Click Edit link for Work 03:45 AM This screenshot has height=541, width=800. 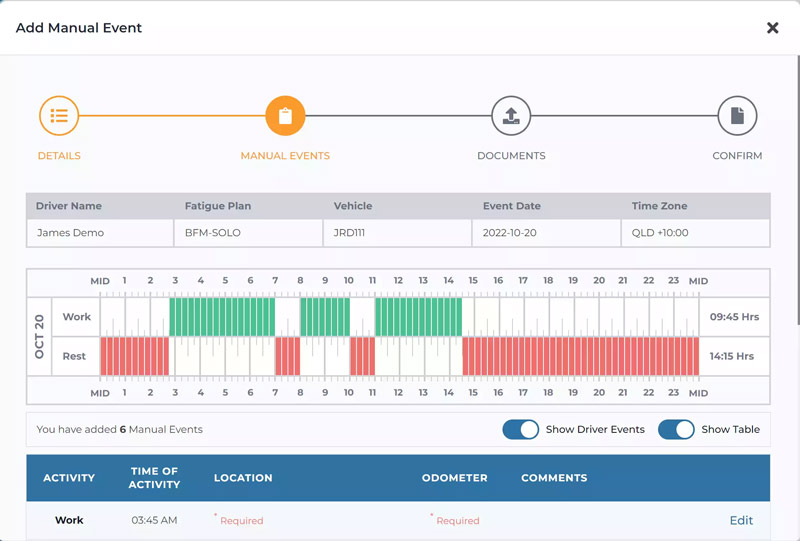[x=741, y=520]
